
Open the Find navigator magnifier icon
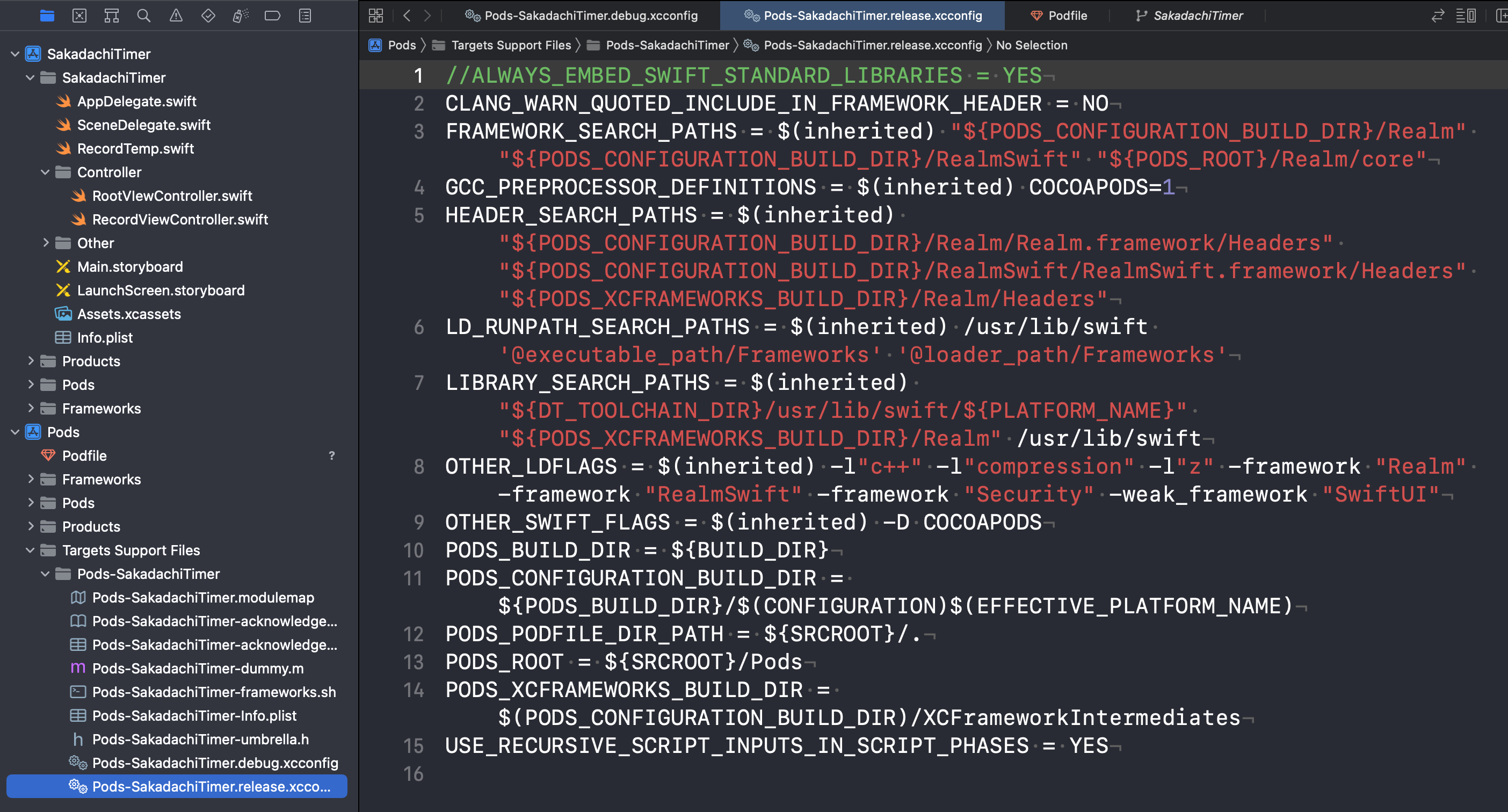click(x=143, y=16)
